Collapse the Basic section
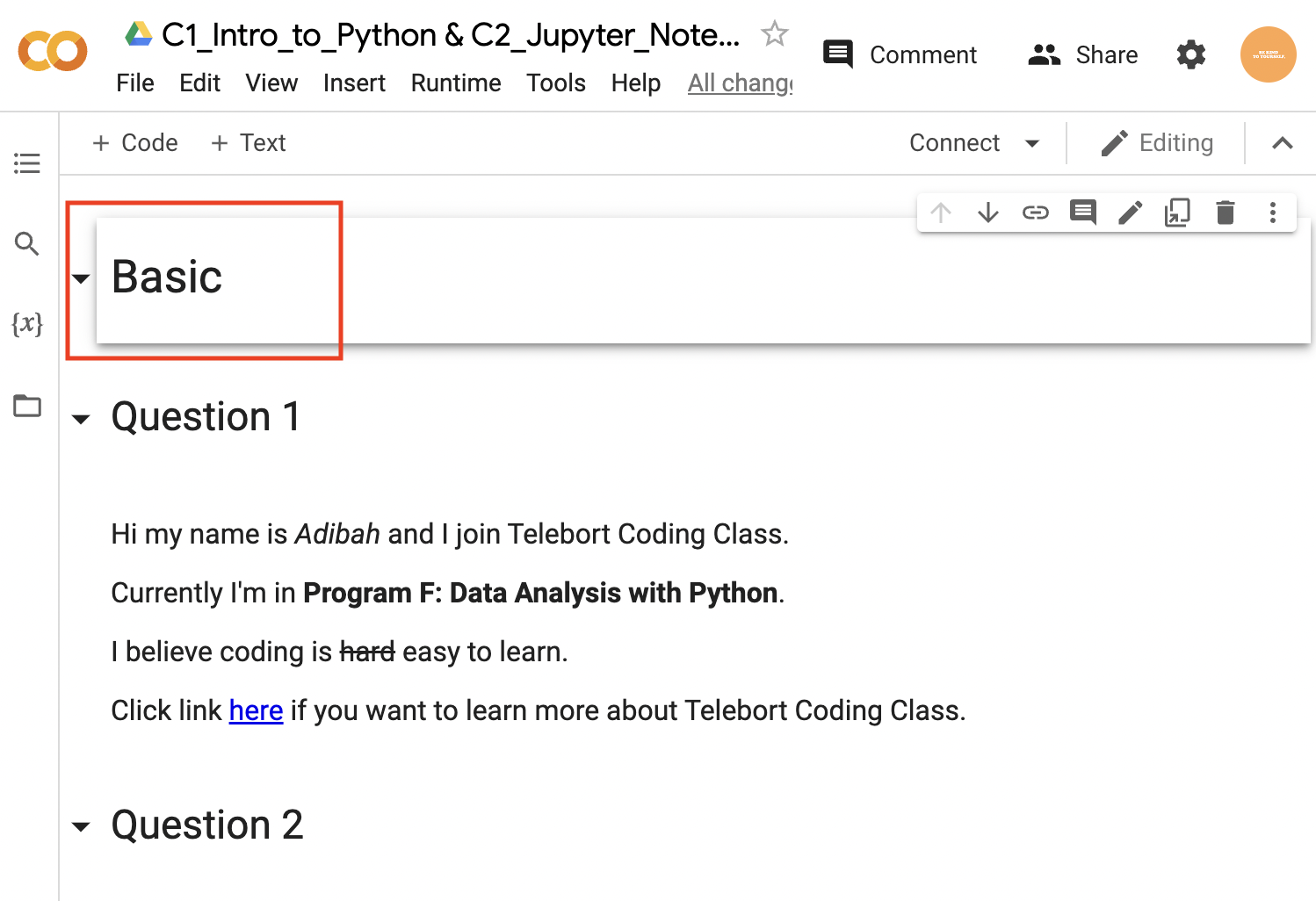 click(81, 279)
